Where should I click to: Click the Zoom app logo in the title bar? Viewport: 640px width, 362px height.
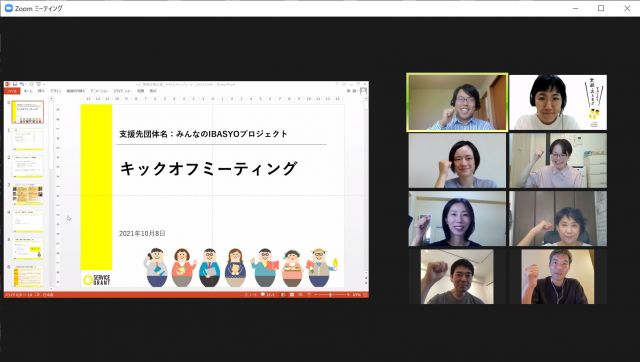(x=8, y=8)
